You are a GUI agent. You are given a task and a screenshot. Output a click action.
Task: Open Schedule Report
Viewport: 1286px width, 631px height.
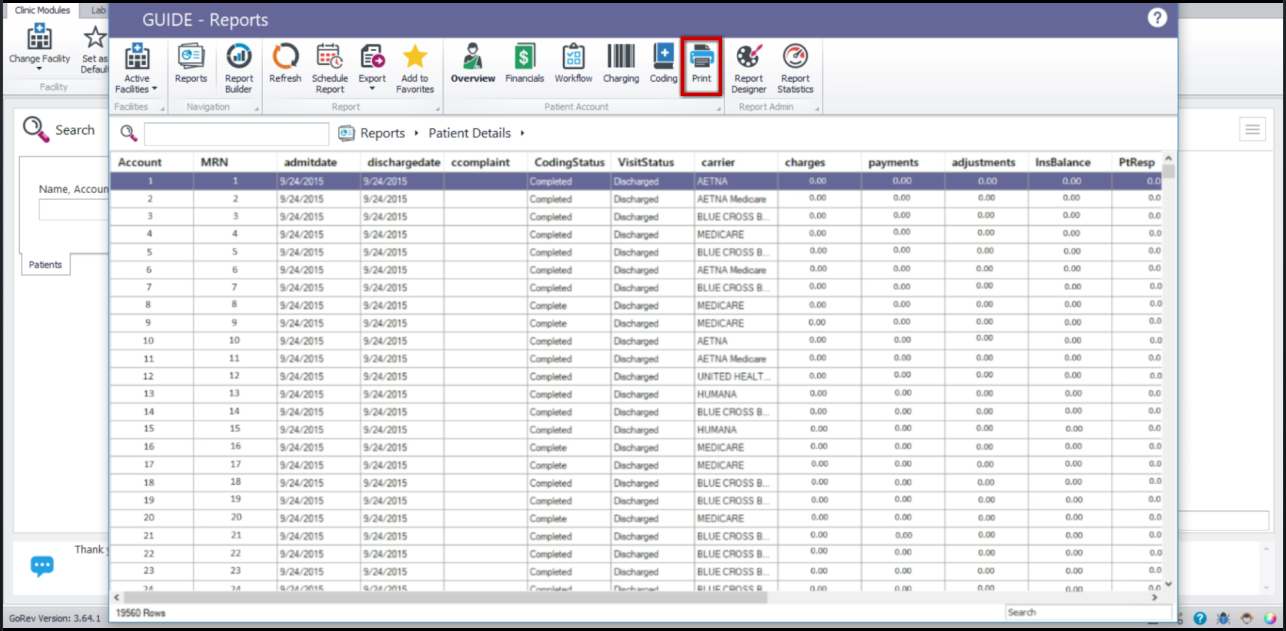pos(330,68)
